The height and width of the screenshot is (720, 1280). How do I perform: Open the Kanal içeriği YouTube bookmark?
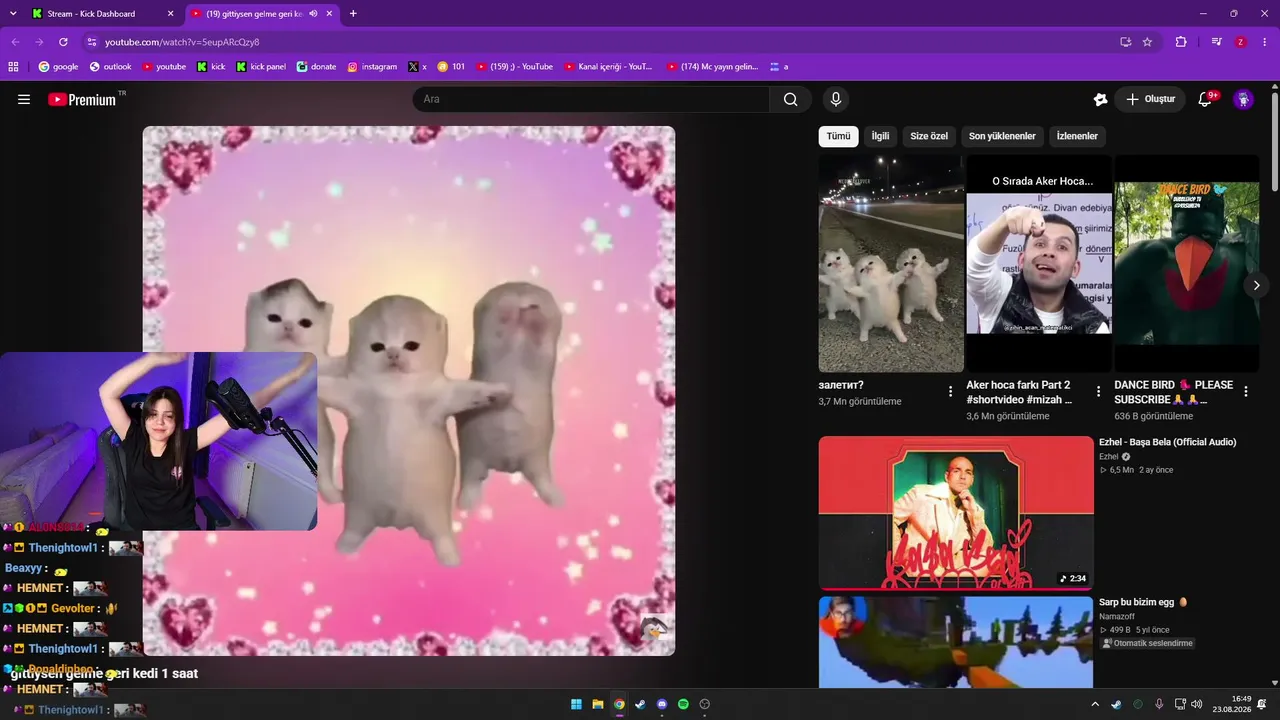(x=608, y=67)
